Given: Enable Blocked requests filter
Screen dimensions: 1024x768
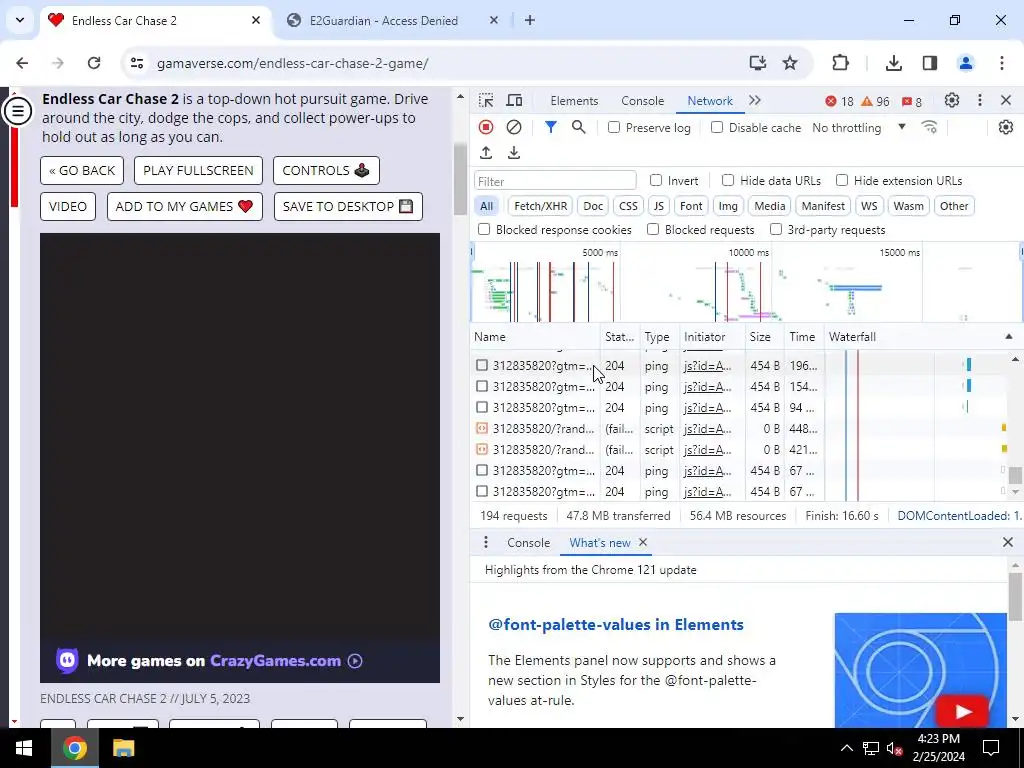Looking at the screenshot, I should click(652, 229).
